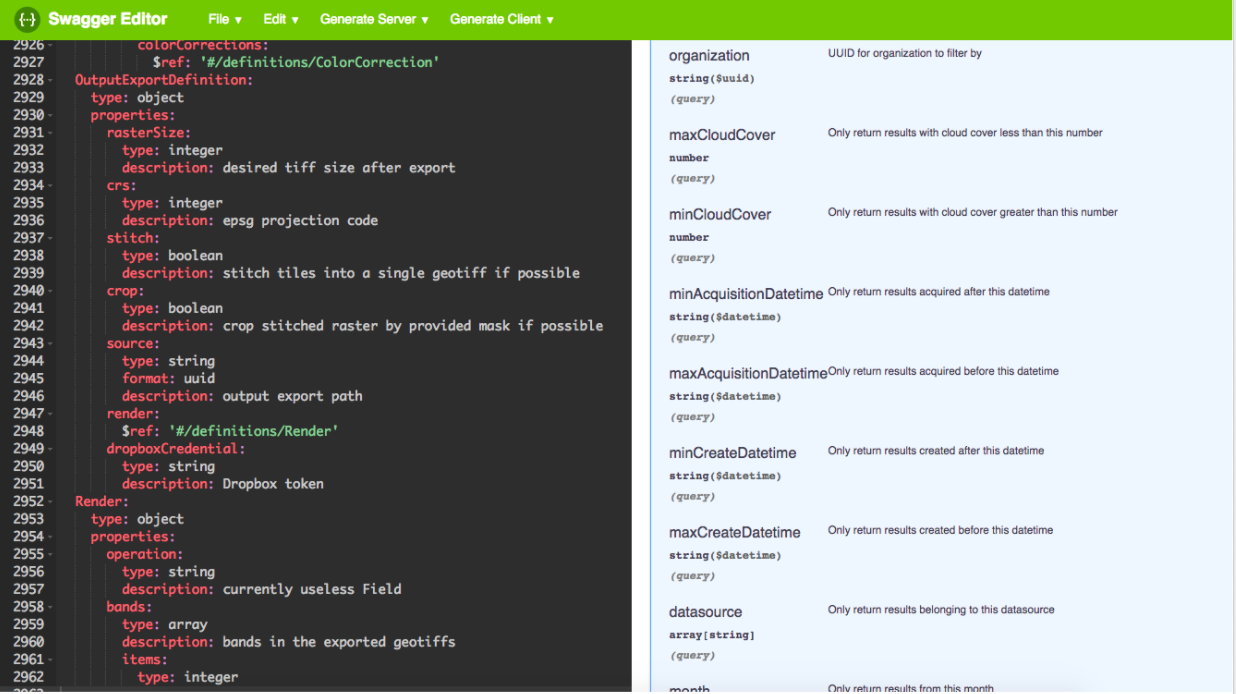
Task: Click the 'string($uuid)' type label
Action: click(x=712, y=78)
